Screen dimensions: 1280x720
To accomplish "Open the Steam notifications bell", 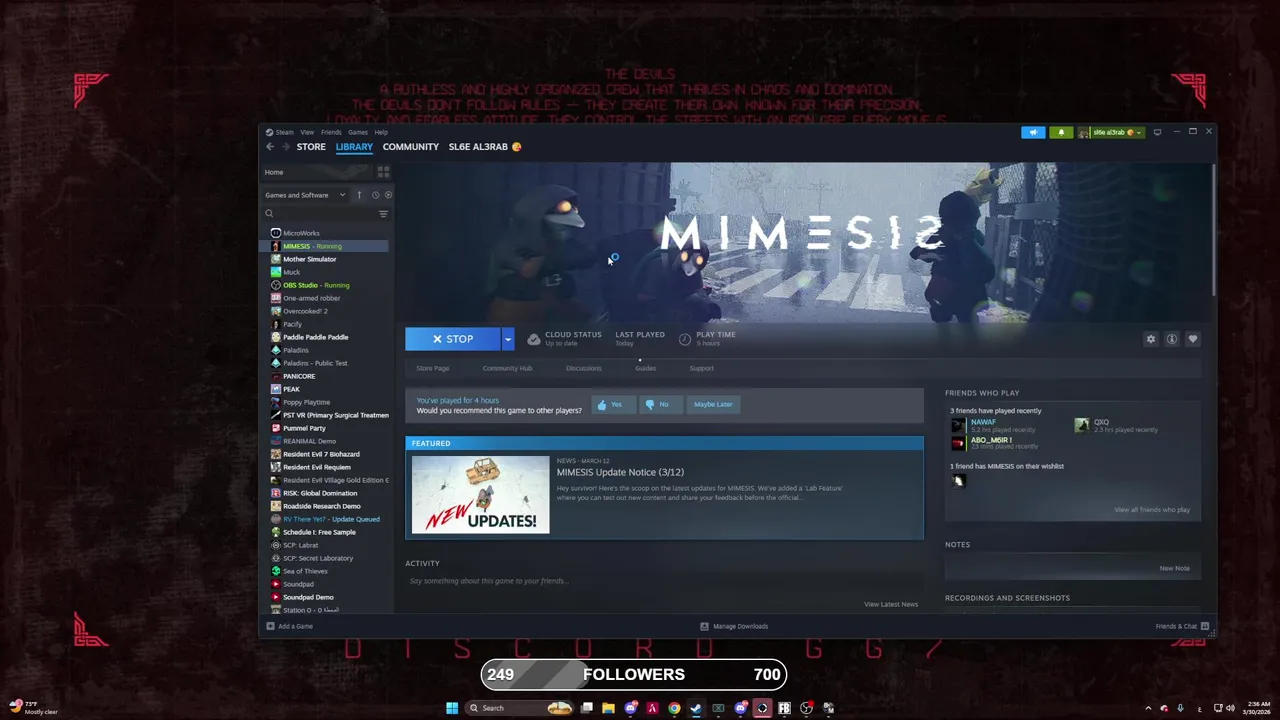I will (1061, 132).
